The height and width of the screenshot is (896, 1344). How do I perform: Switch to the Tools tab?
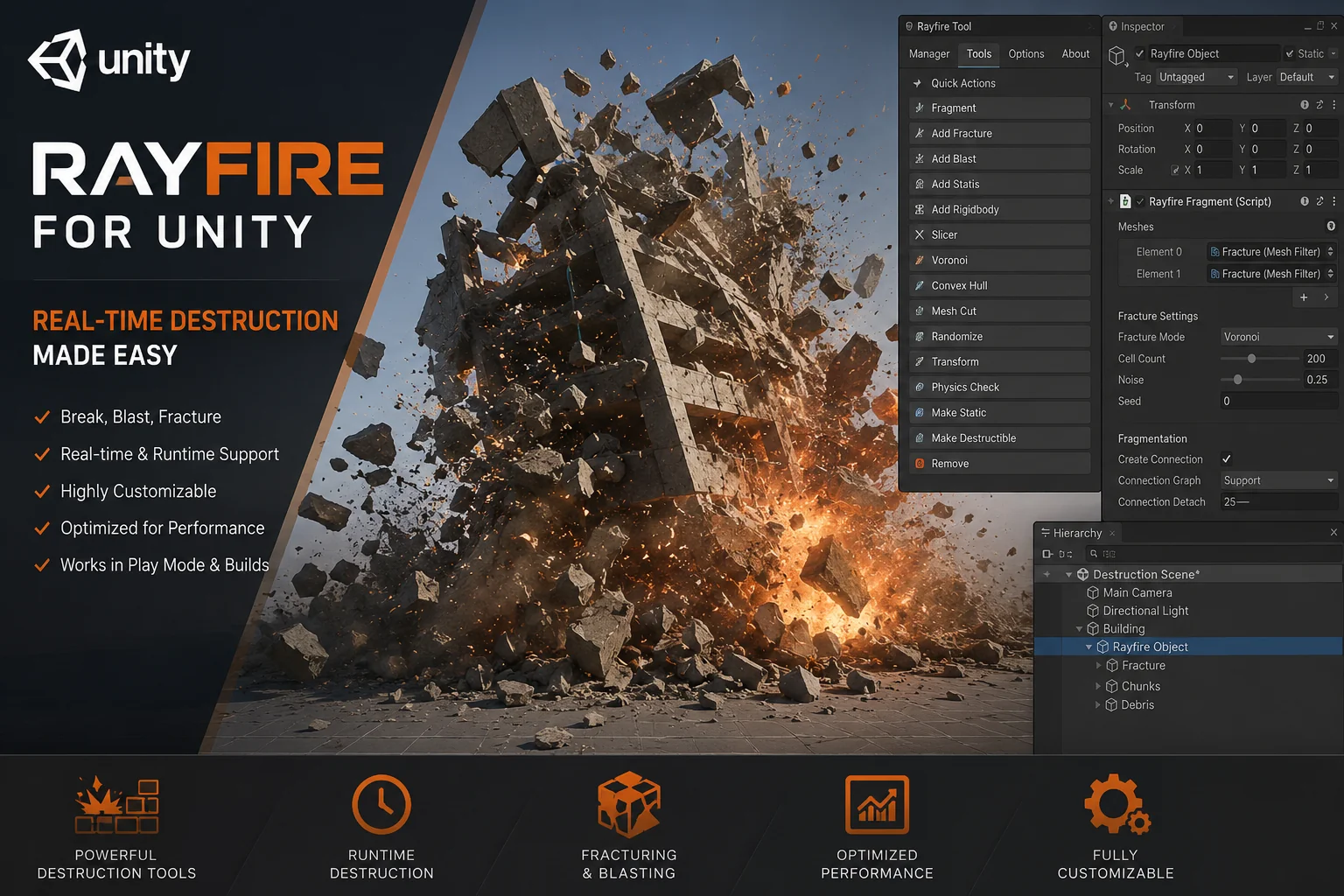pyautogui.click(x=979, y=54)
